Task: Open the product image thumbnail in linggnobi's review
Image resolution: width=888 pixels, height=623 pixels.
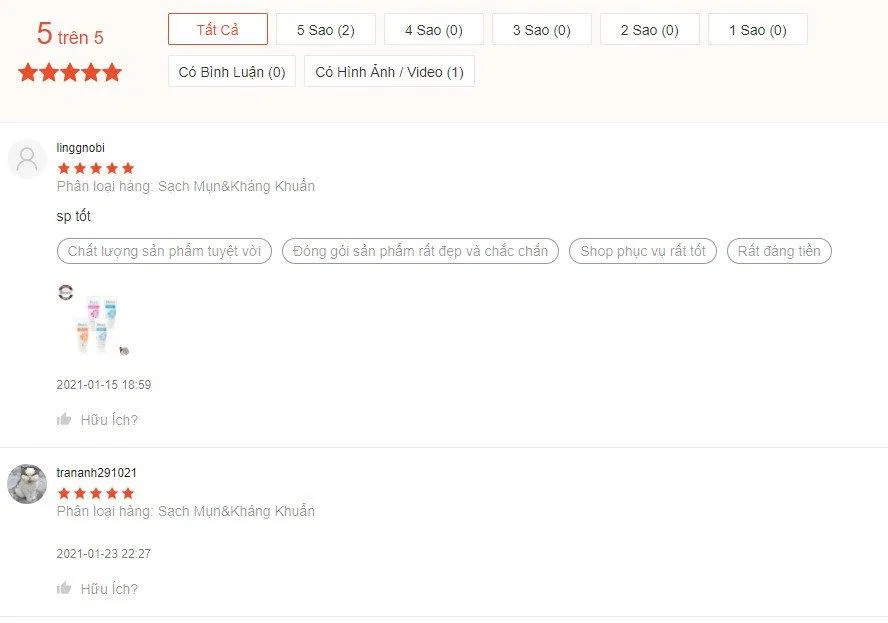Action: coord(96,324)
